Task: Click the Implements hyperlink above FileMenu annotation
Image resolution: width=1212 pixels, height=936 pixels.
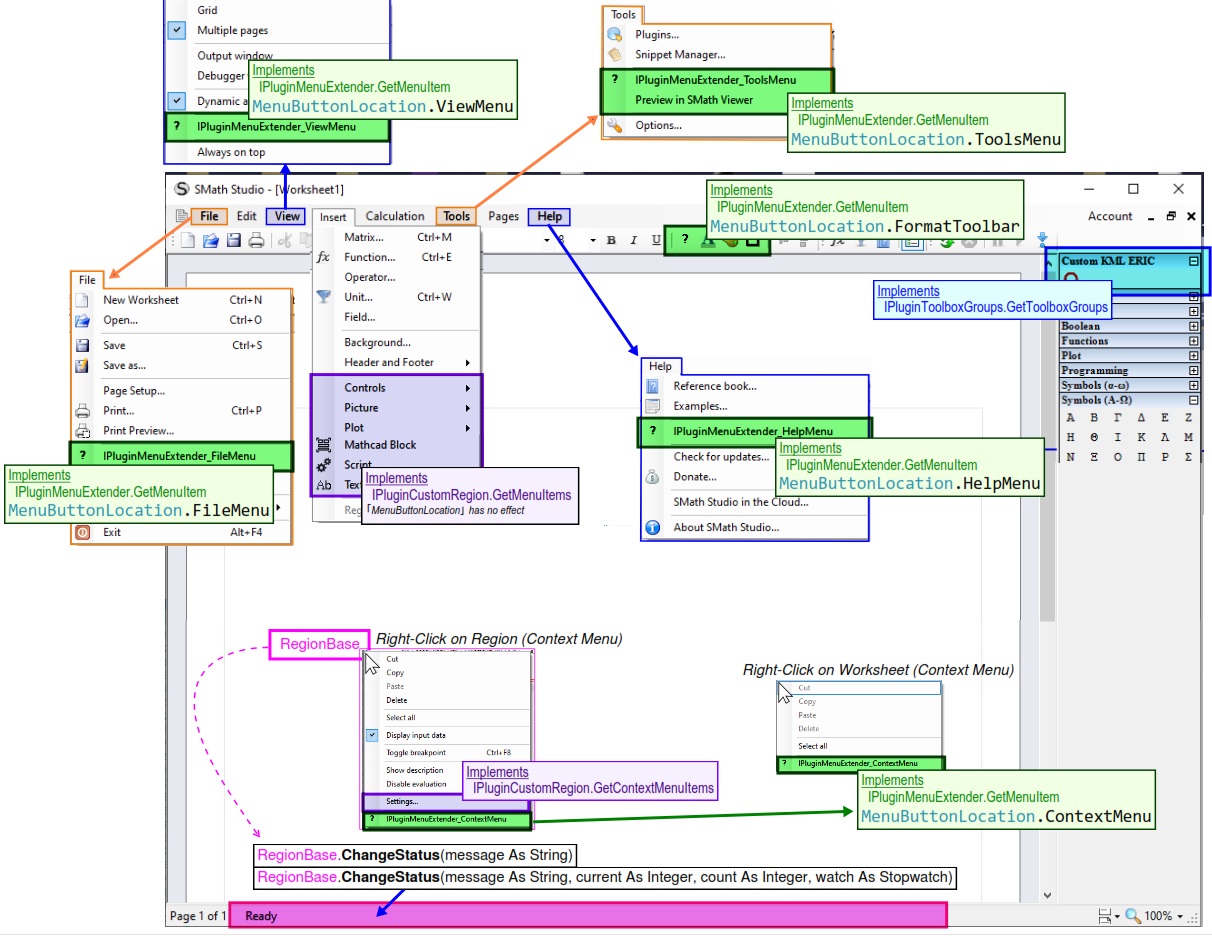Action: pos(38,475)
